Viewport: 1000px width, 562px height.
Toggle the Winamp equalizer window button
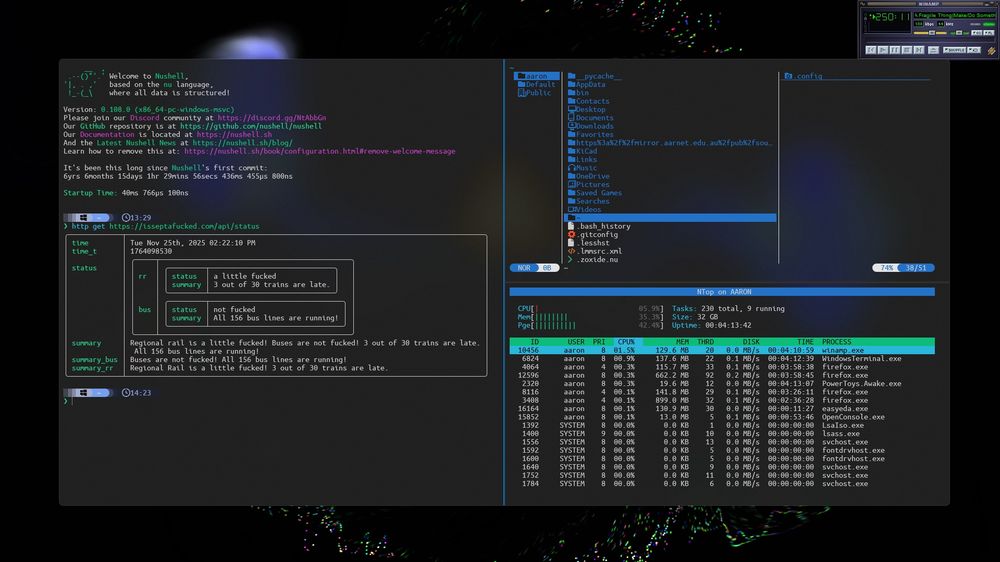tap(976, 33)
